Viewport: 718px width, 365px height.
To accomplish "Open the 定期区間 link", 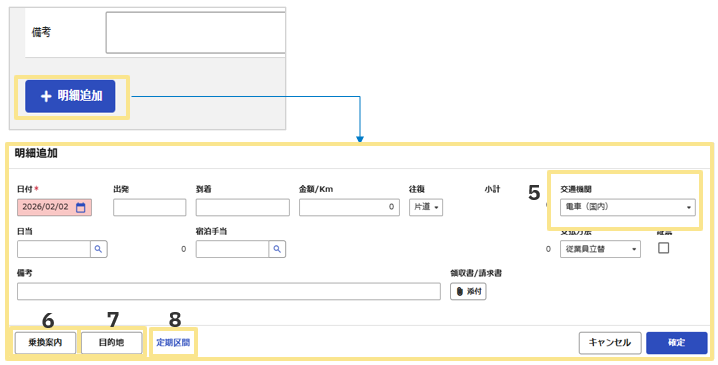I will tap(173, 343).
